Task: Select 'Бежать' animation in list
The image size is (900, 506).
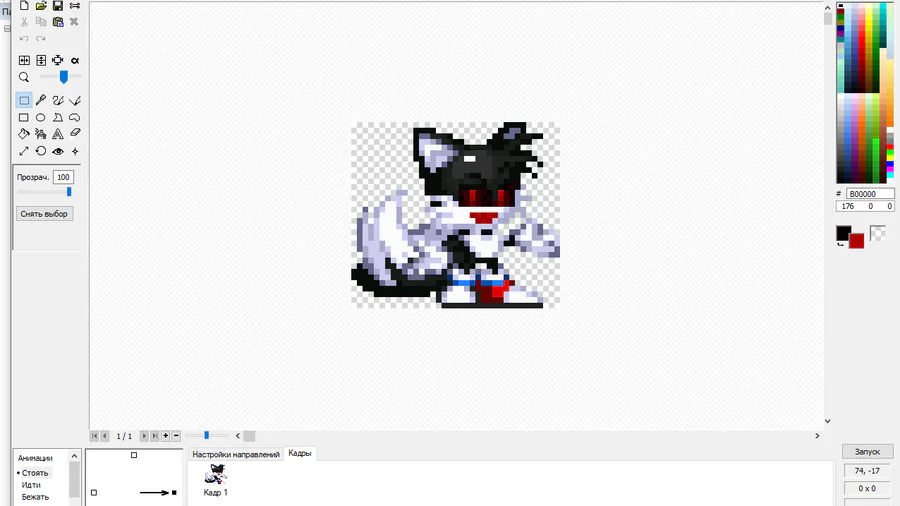Action: [x=35, y=497]
